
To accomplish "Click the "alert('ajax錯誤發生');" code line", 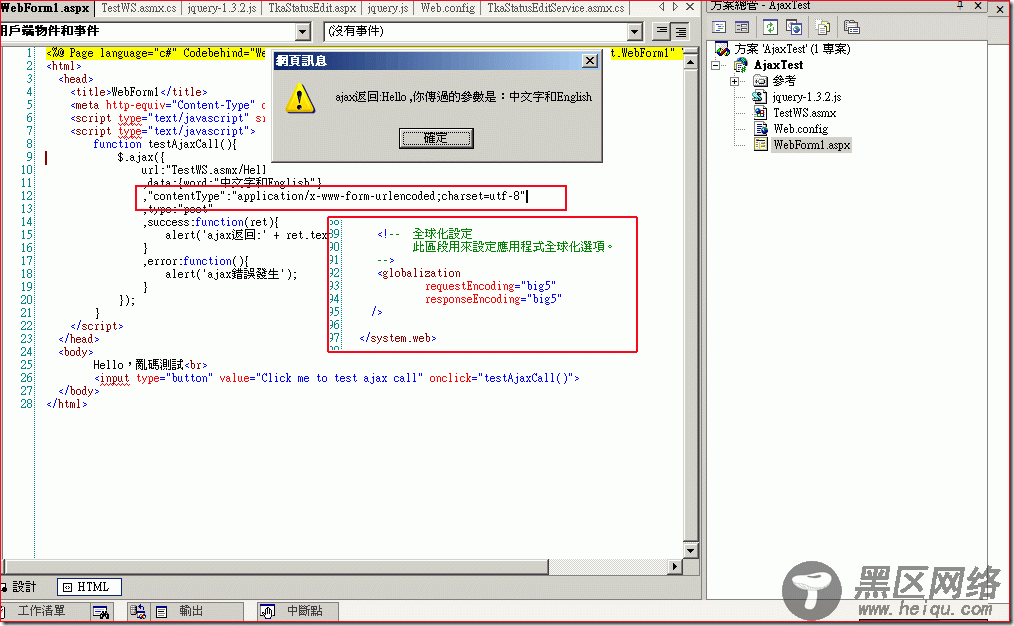I will coord(232,274).
